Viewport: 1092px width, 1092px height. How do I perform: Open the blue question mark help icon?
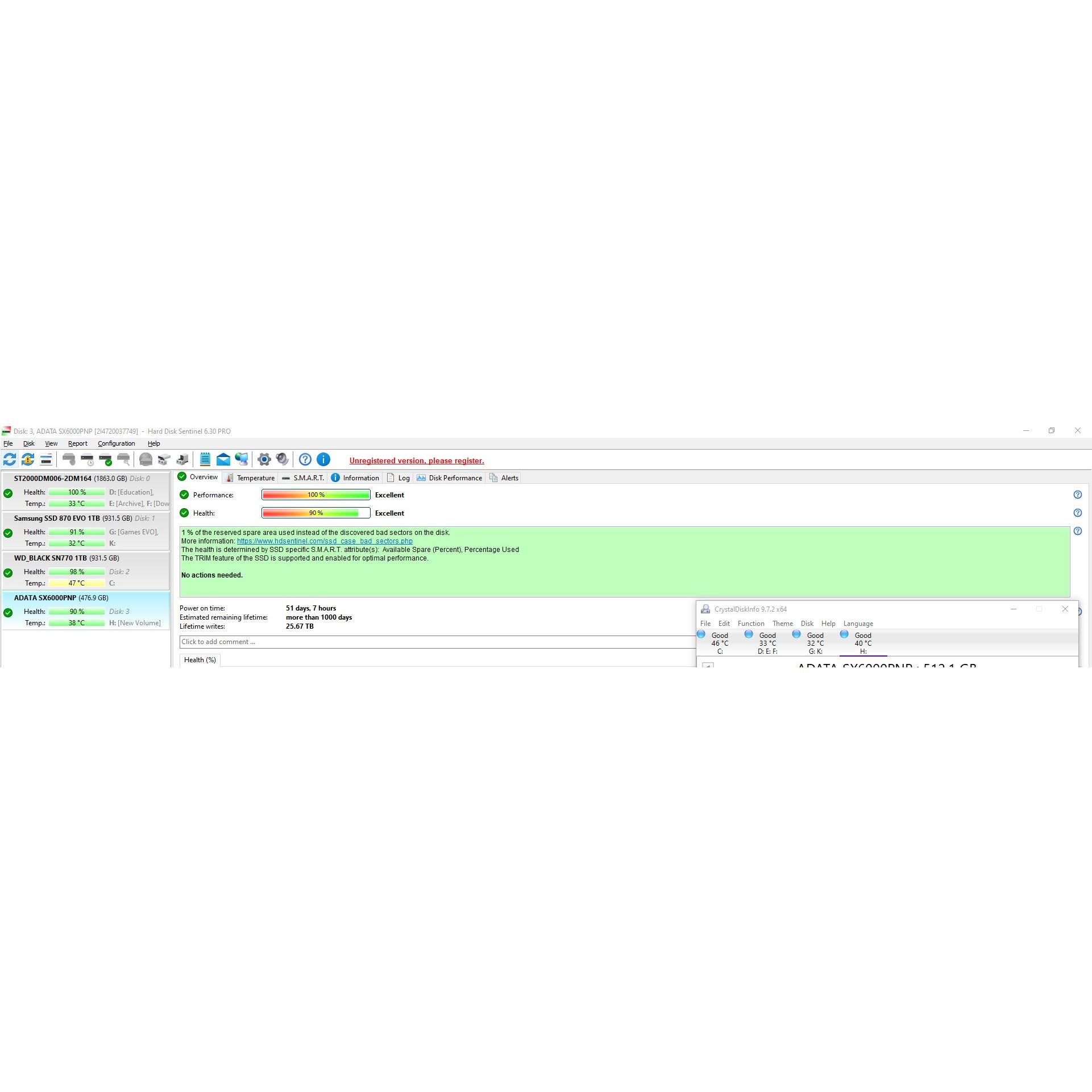pyautogui.click(x=305, y=459)
